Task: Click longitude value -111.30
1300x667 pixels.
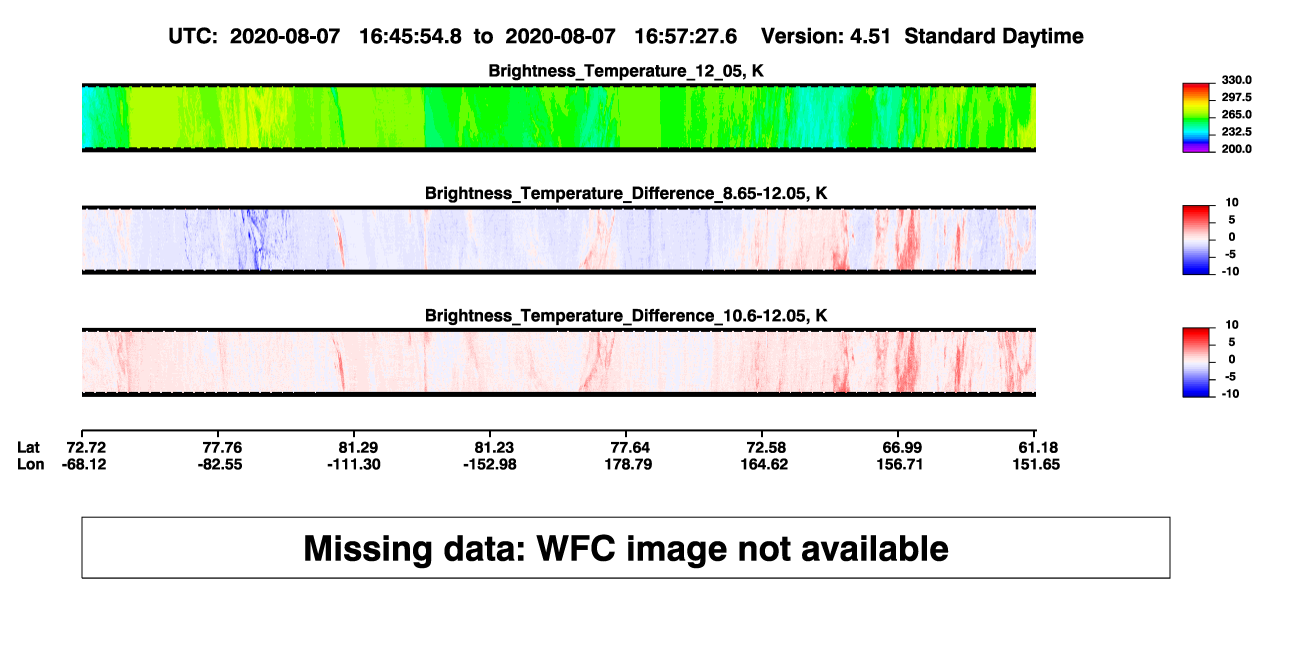Action: 354,464
